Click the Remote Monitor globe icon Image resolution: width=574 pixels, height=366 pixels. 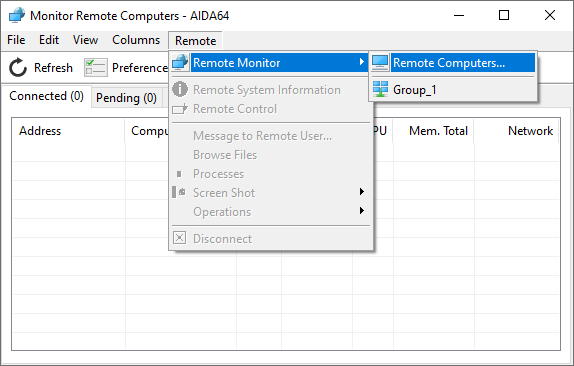[x=180, y=63]
